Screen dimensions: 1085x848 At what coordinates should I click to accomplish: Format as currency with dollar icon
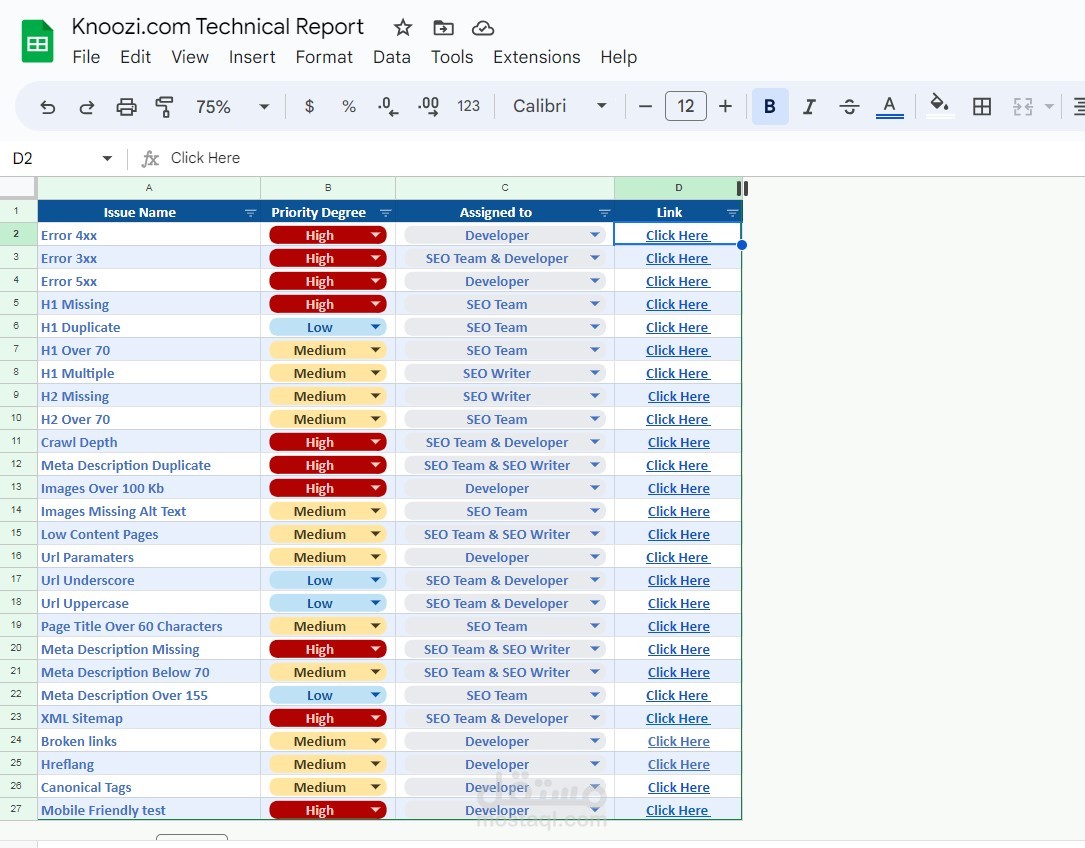point(309,106)
